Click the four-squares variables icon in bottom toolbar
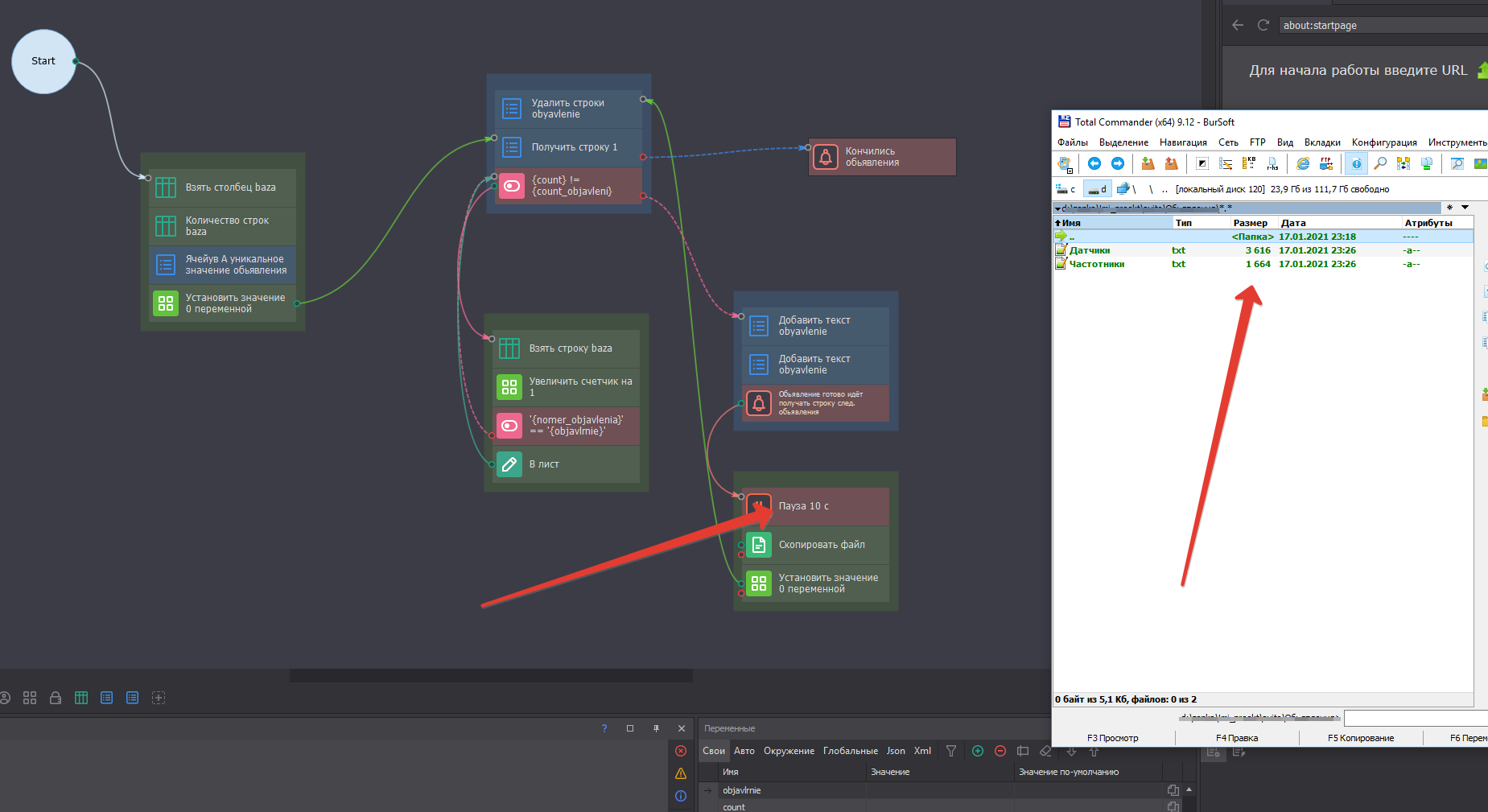This screenshot has width=1488, height=812. pos(30,698)
